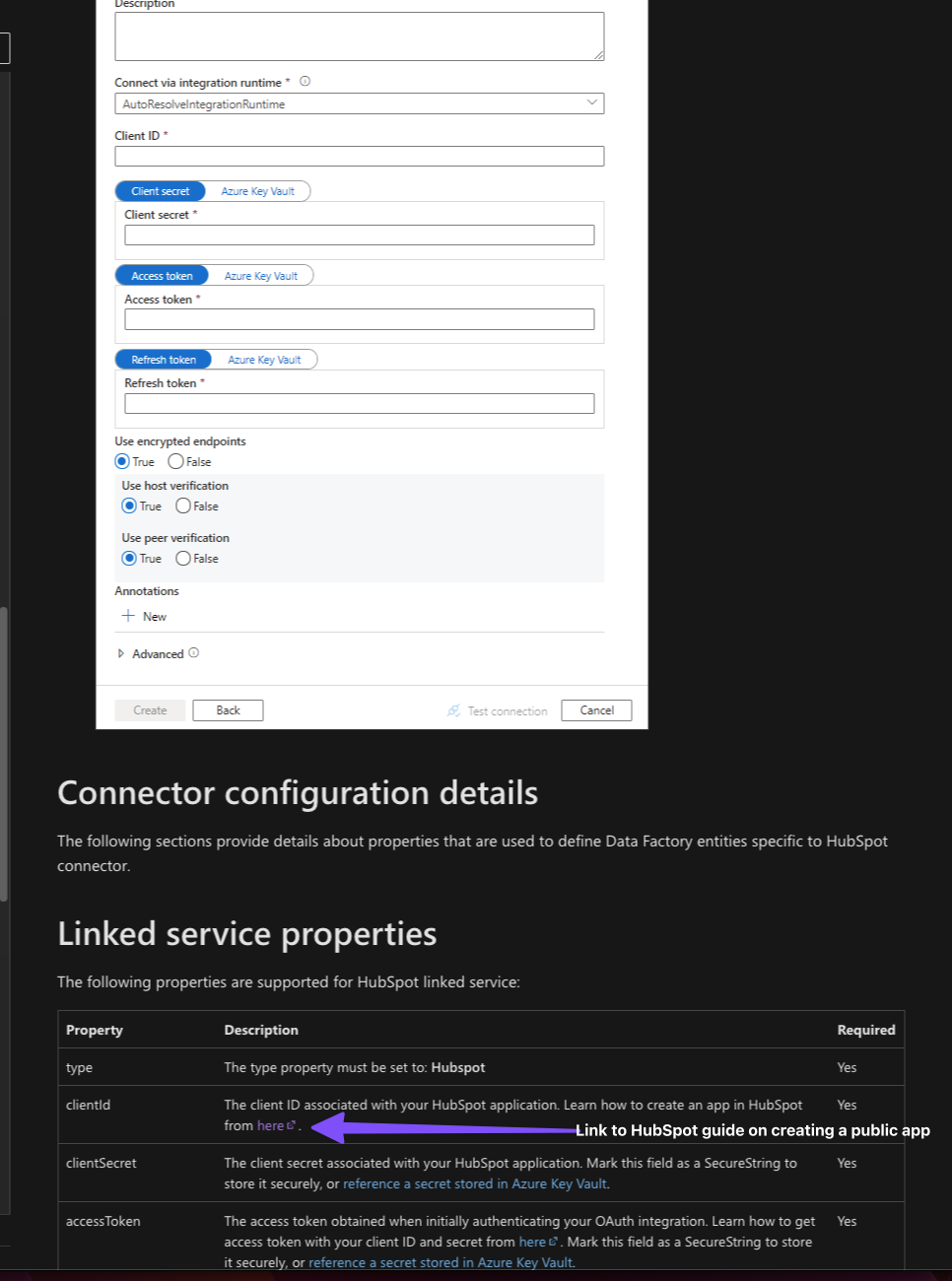Select False for Use encrypted endpoints
The width and height of the screenshot is (952, 1281).
[x=174, y=461]
